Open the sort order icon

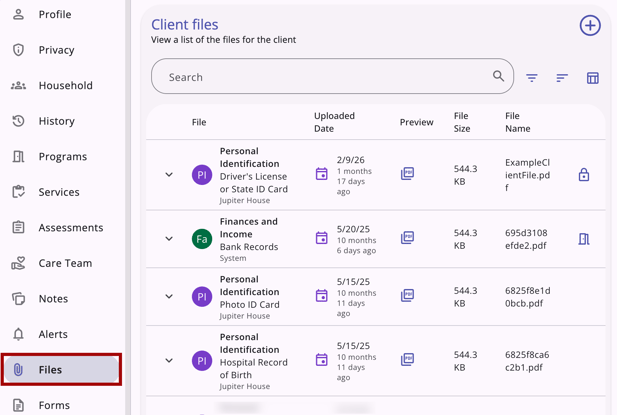[562, 78]
